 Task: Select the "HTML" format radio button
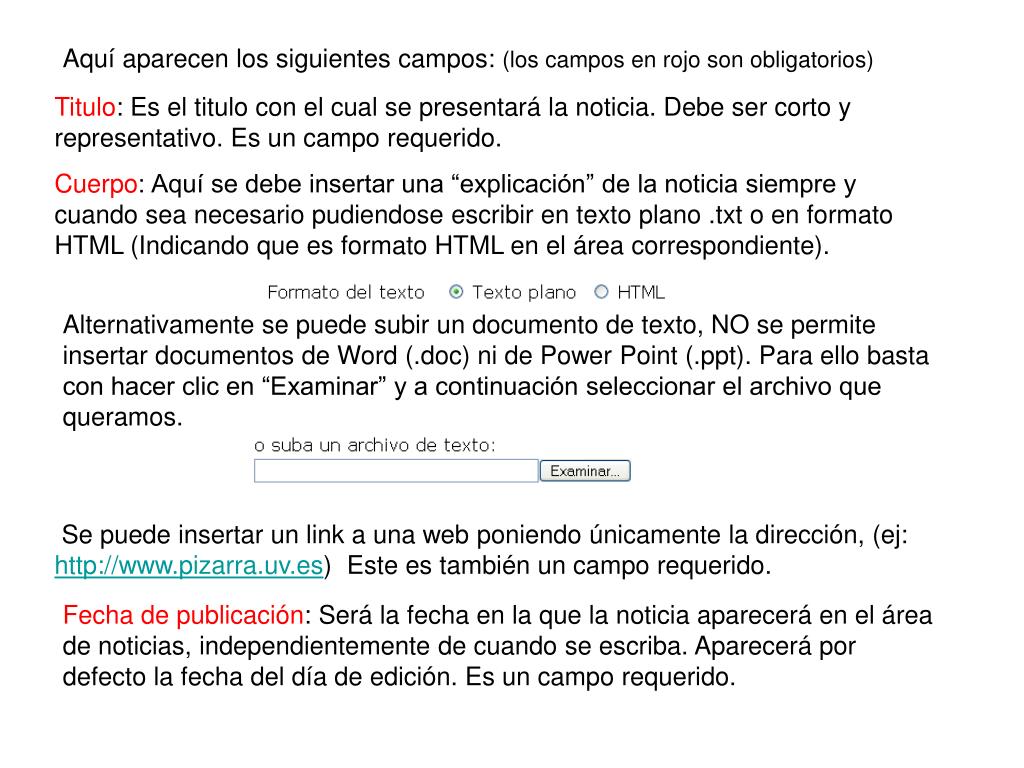[601, 292]
